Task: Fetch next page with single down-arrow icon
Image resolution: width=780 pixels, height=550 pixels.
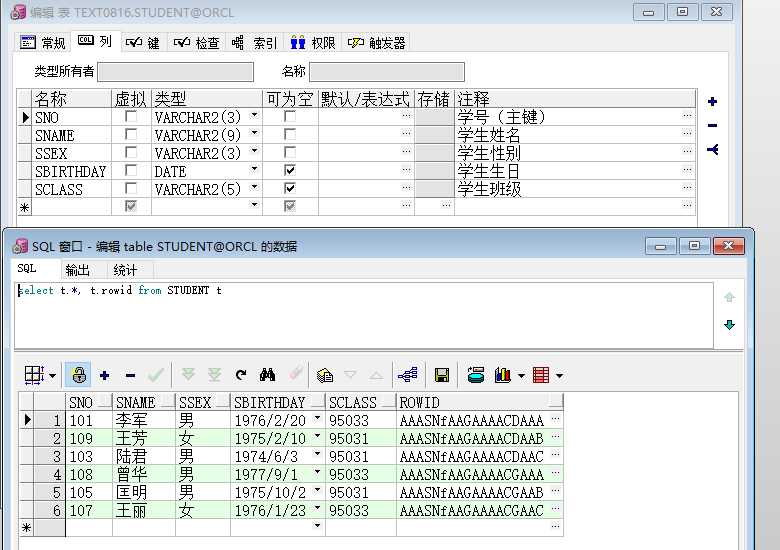Action: click(188, 374)
